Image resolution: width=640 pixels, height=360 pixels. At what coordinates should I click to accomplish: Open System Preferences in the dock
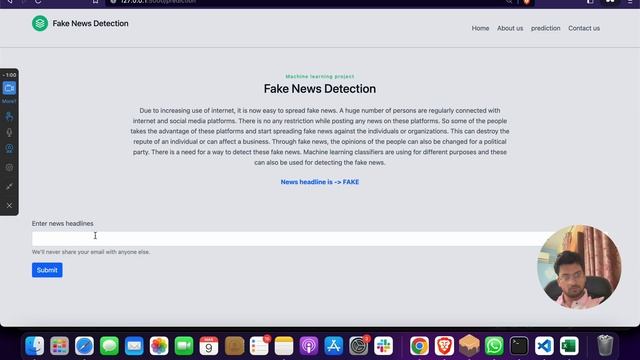(359, 346)
